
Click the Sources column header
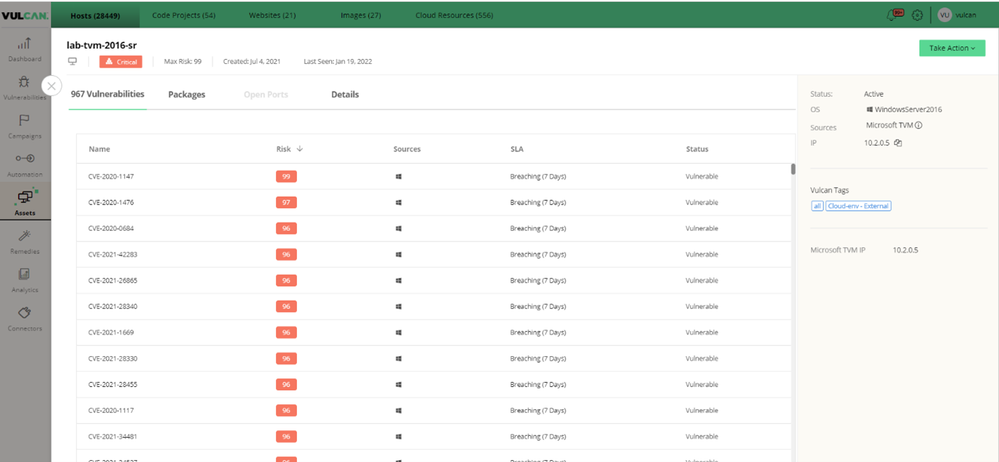pos(407,149)
